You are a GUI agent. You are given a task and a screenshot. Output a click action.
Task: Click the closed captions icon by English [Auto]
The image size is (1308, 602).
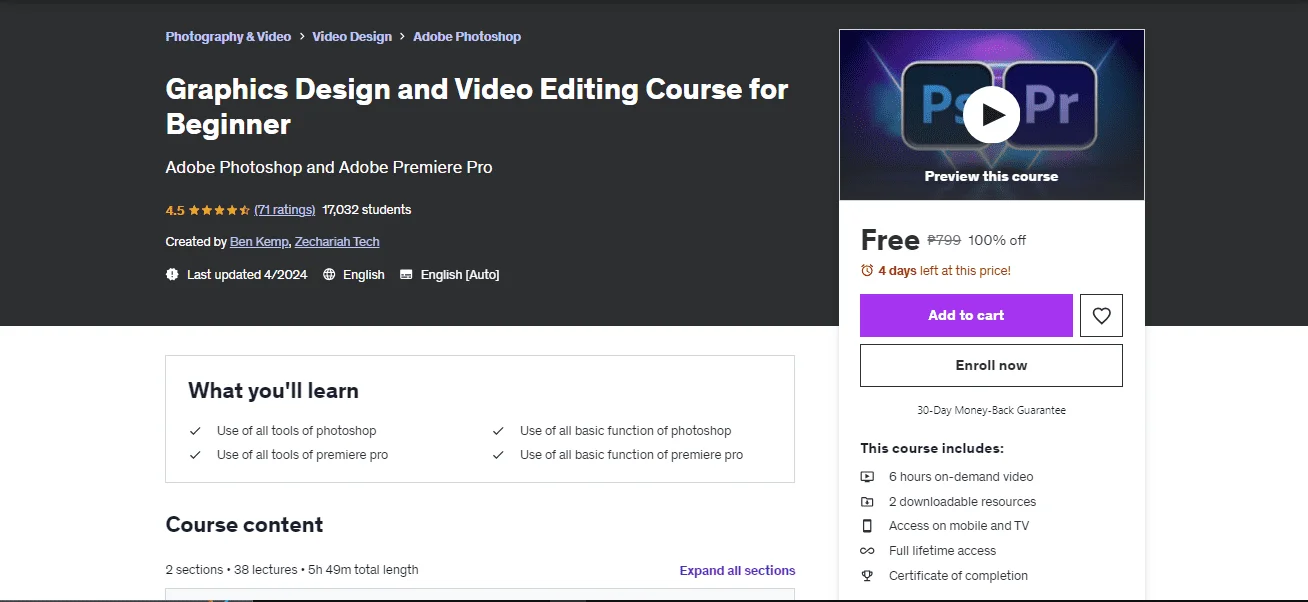point(406,274)
